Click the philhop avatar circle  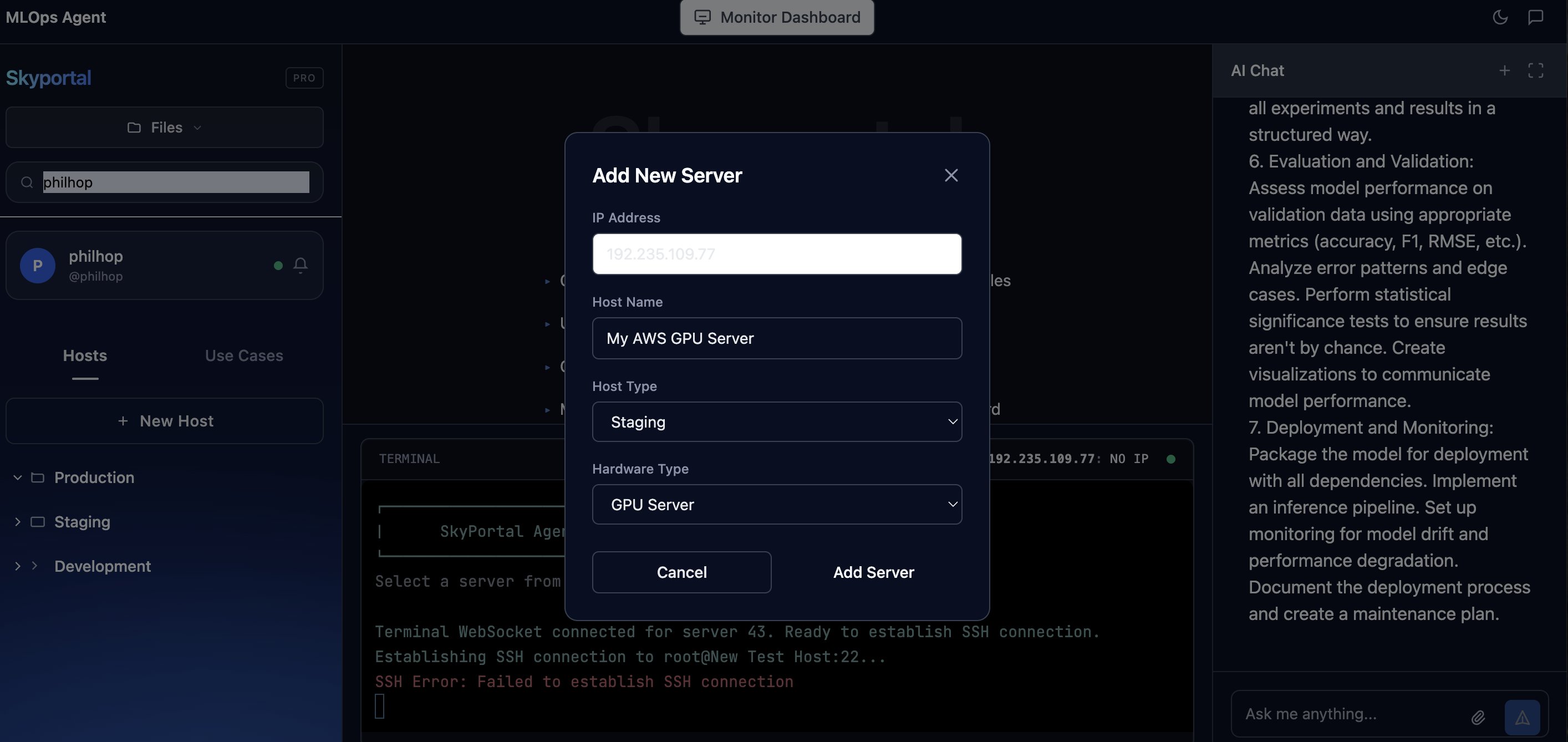tap(37, 266)
